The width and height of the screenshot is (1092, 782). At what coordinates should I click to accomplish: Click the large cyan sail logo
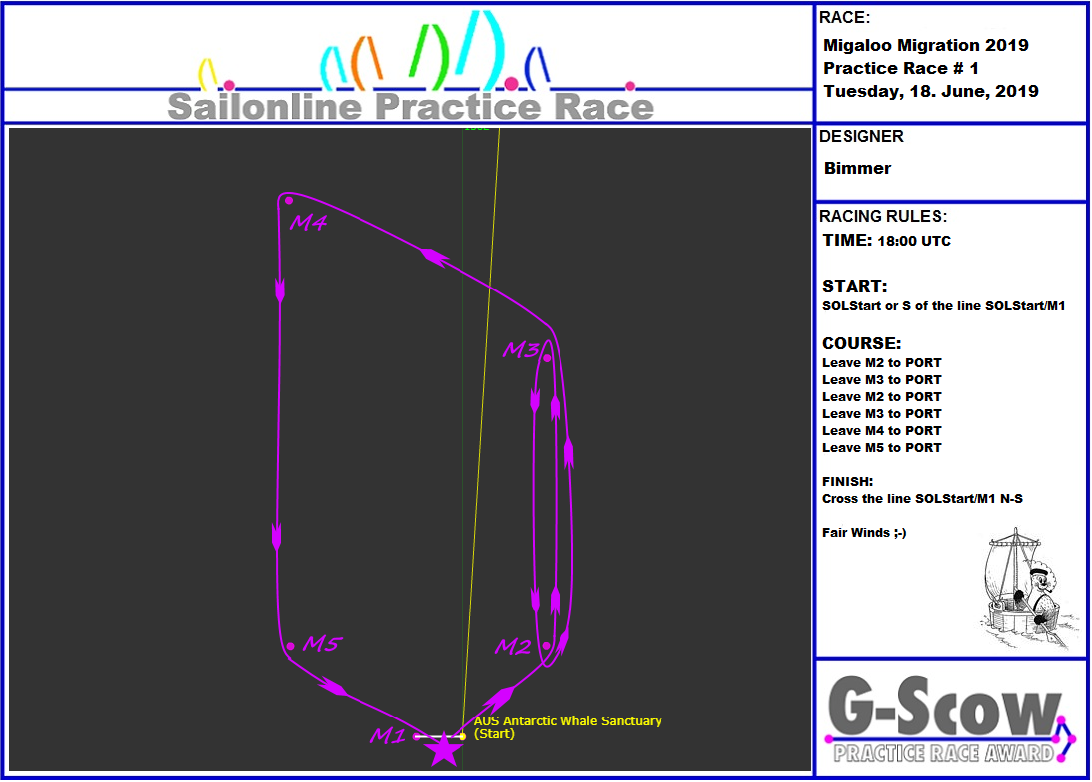point(481,50)
